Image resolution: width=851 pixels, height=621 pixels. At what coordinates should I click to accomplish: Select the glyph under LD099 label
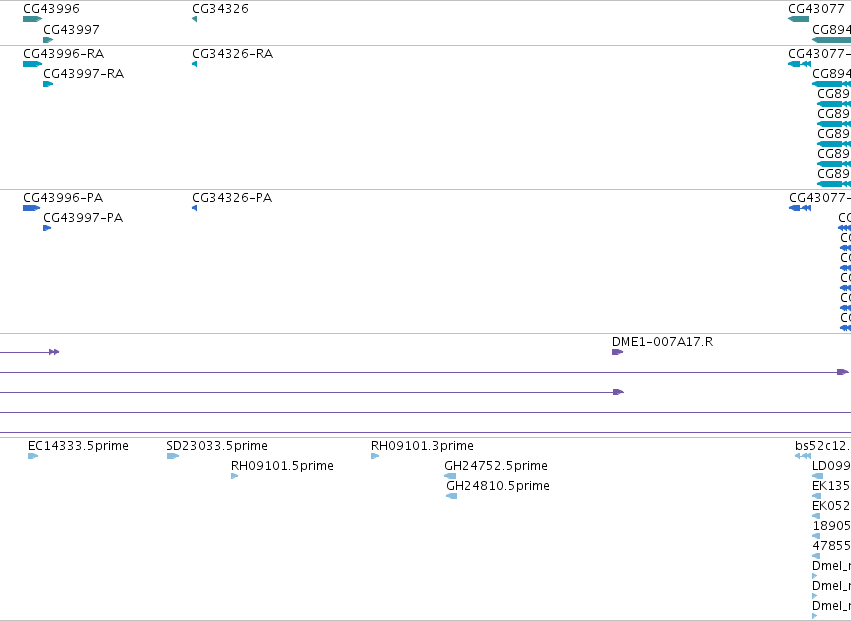tap(817, 476)
